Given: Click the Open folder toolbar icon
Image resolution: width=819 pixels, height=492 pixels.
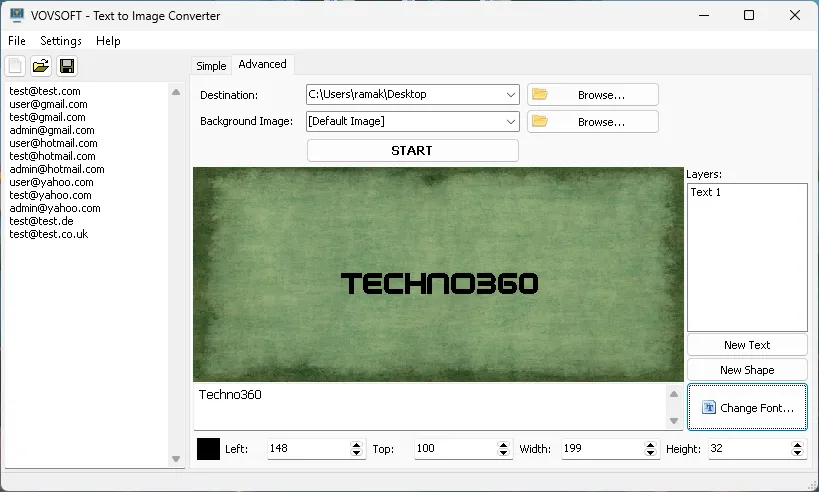Looking at the screenshot, I should (x=41, y=67).
